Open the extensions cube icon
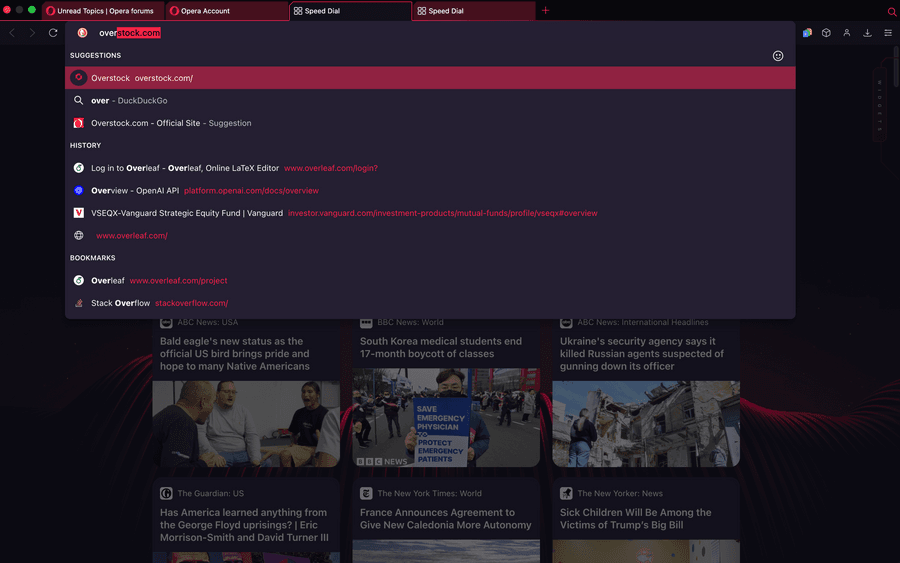900x563 pixels. coord(826,33)
